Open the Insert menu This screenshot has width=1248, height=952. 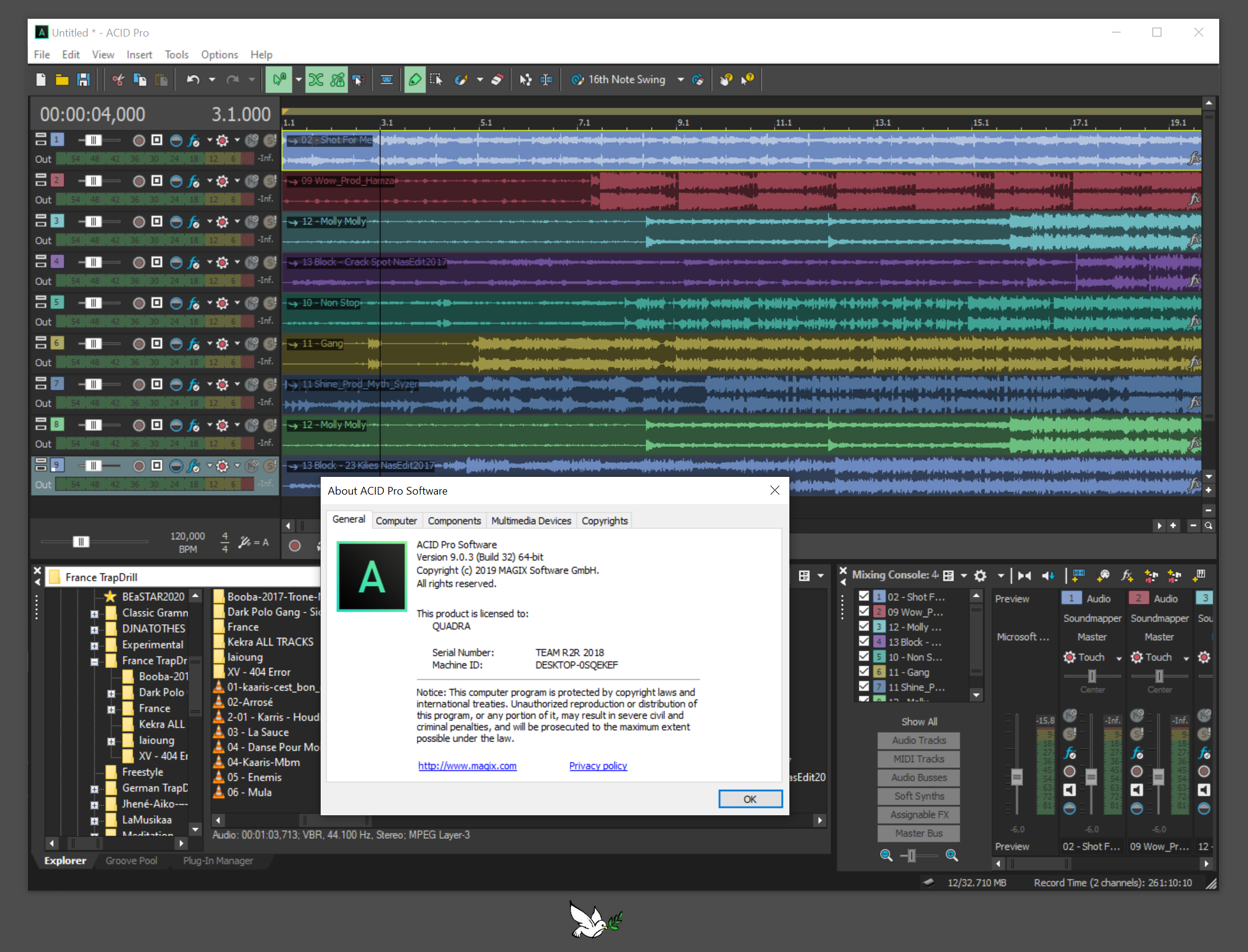tap(139, 54)
